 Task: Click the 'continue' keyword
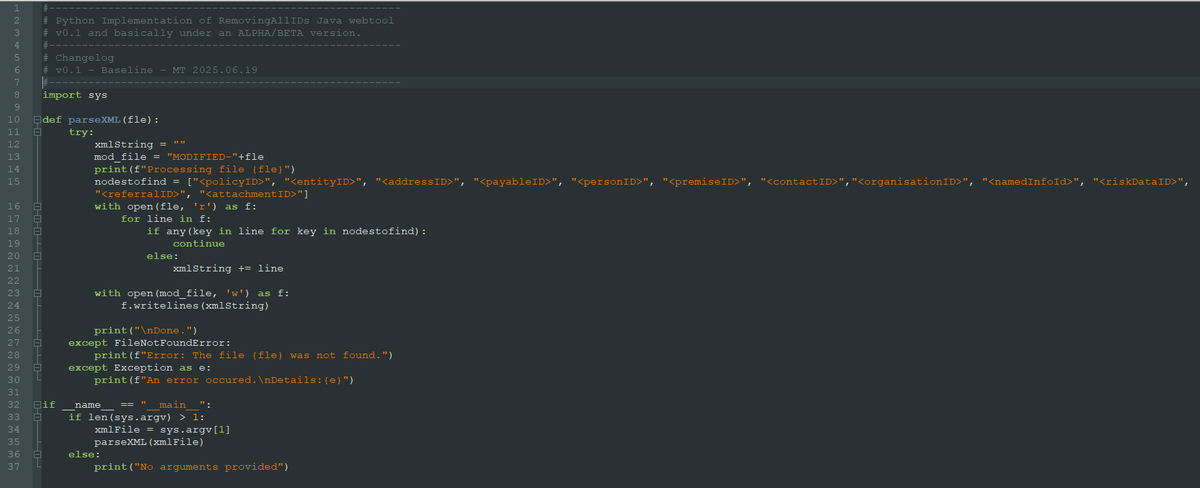click(199, 244)
